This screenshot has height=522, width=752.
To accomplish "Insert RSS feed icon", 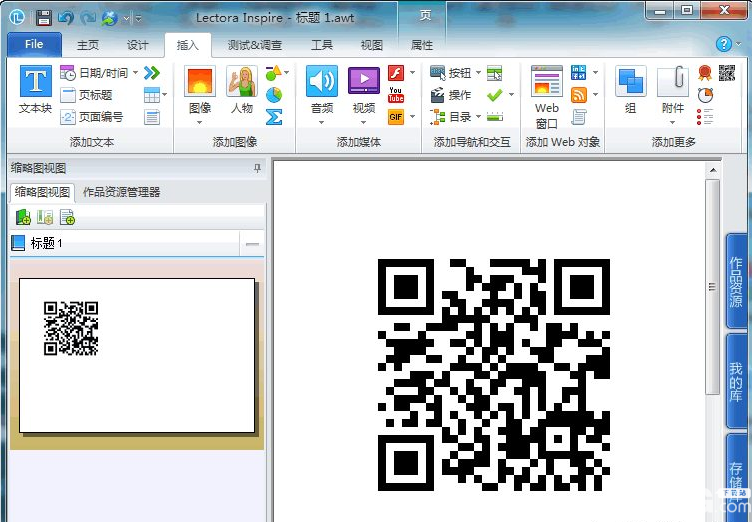I will [579, 95].
